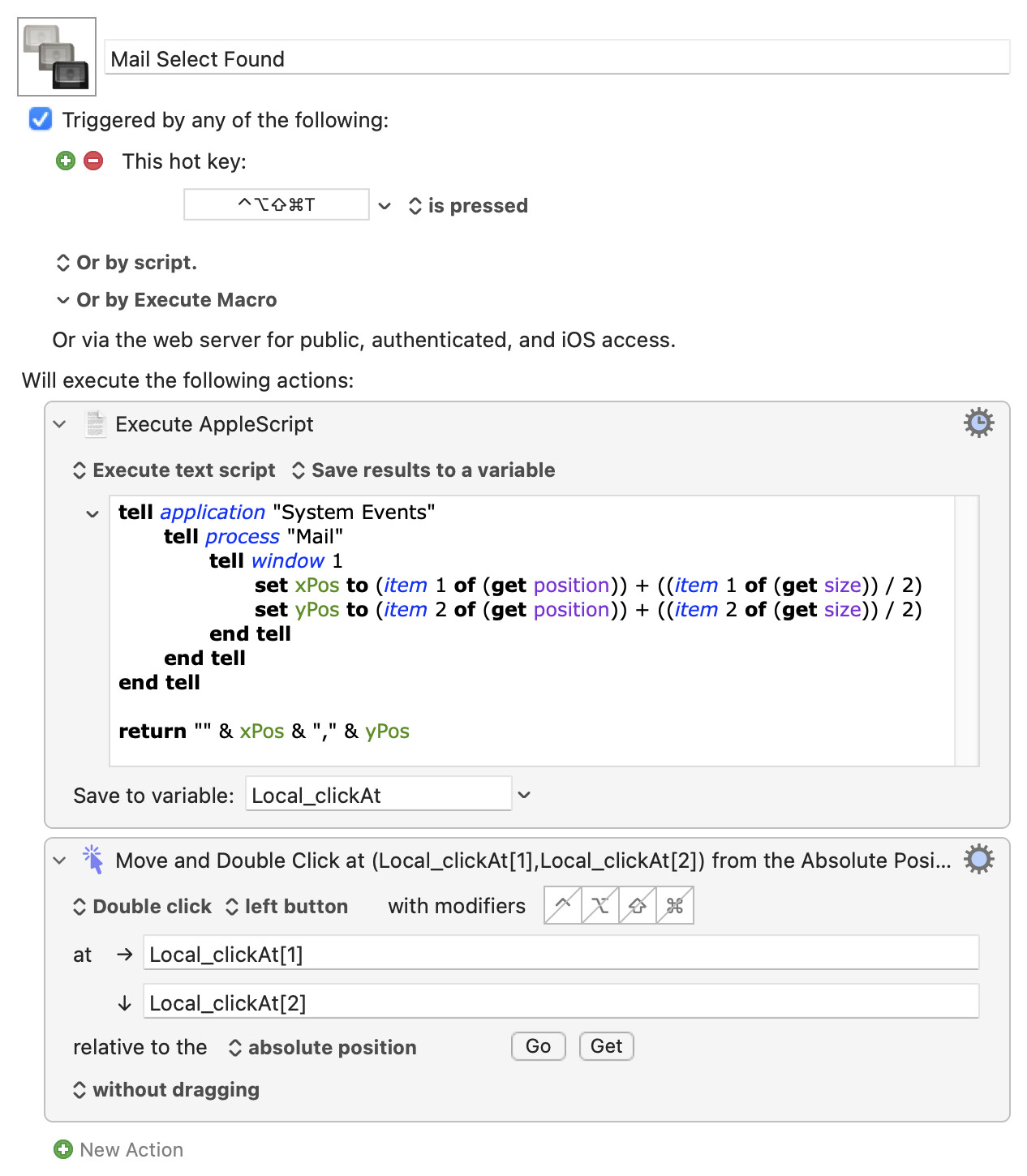Expand the Or by Execute Macro section
Viewport: 1027px width, 1176px height.
click(x=63, y=300)
